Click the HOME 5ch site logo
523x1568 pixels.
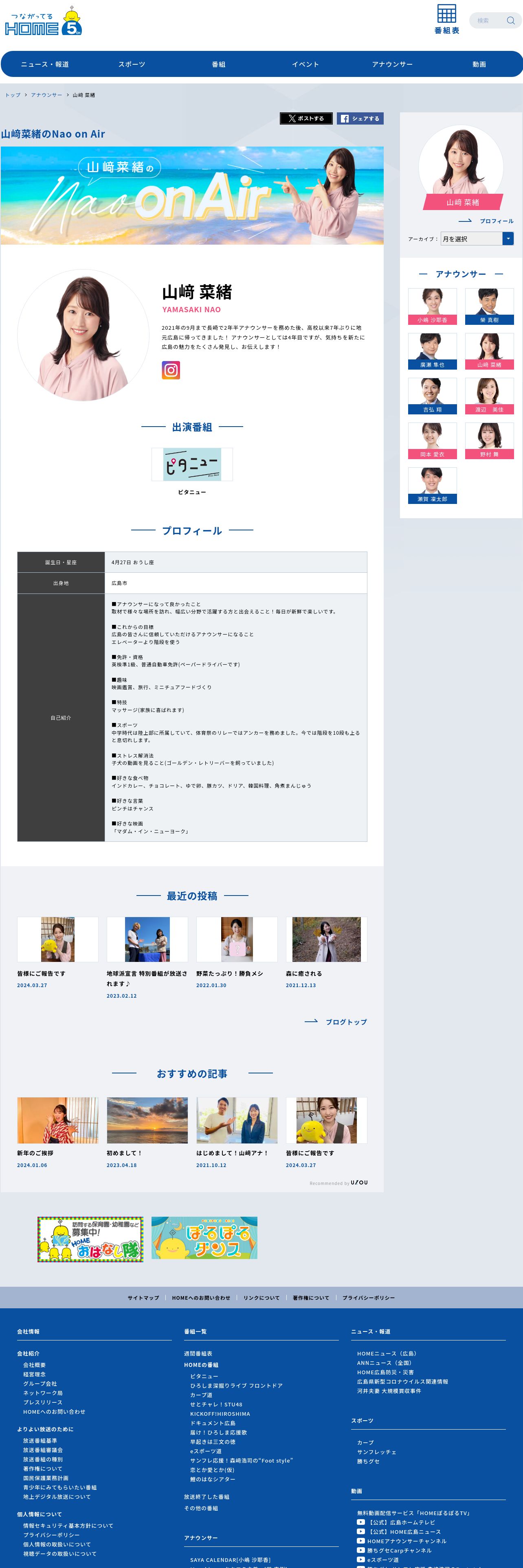point(43,21)
